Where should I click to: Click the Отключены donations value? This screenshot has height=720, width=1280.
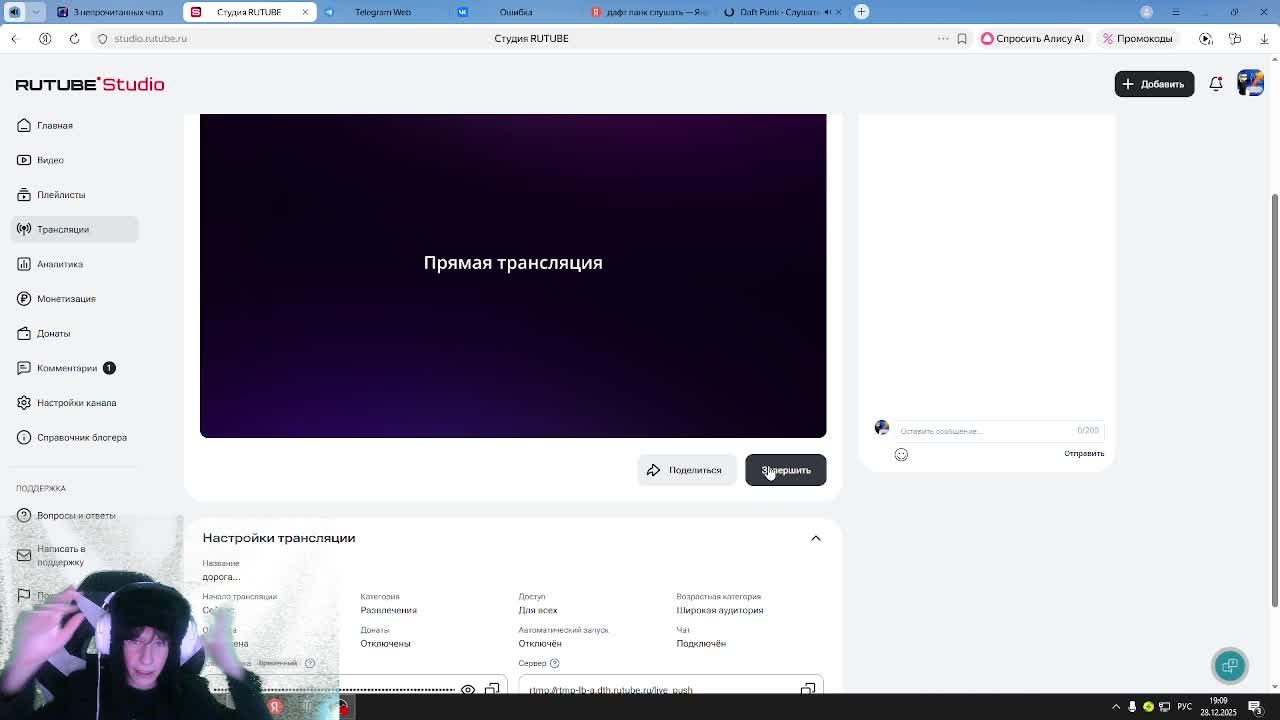[385, 644]
